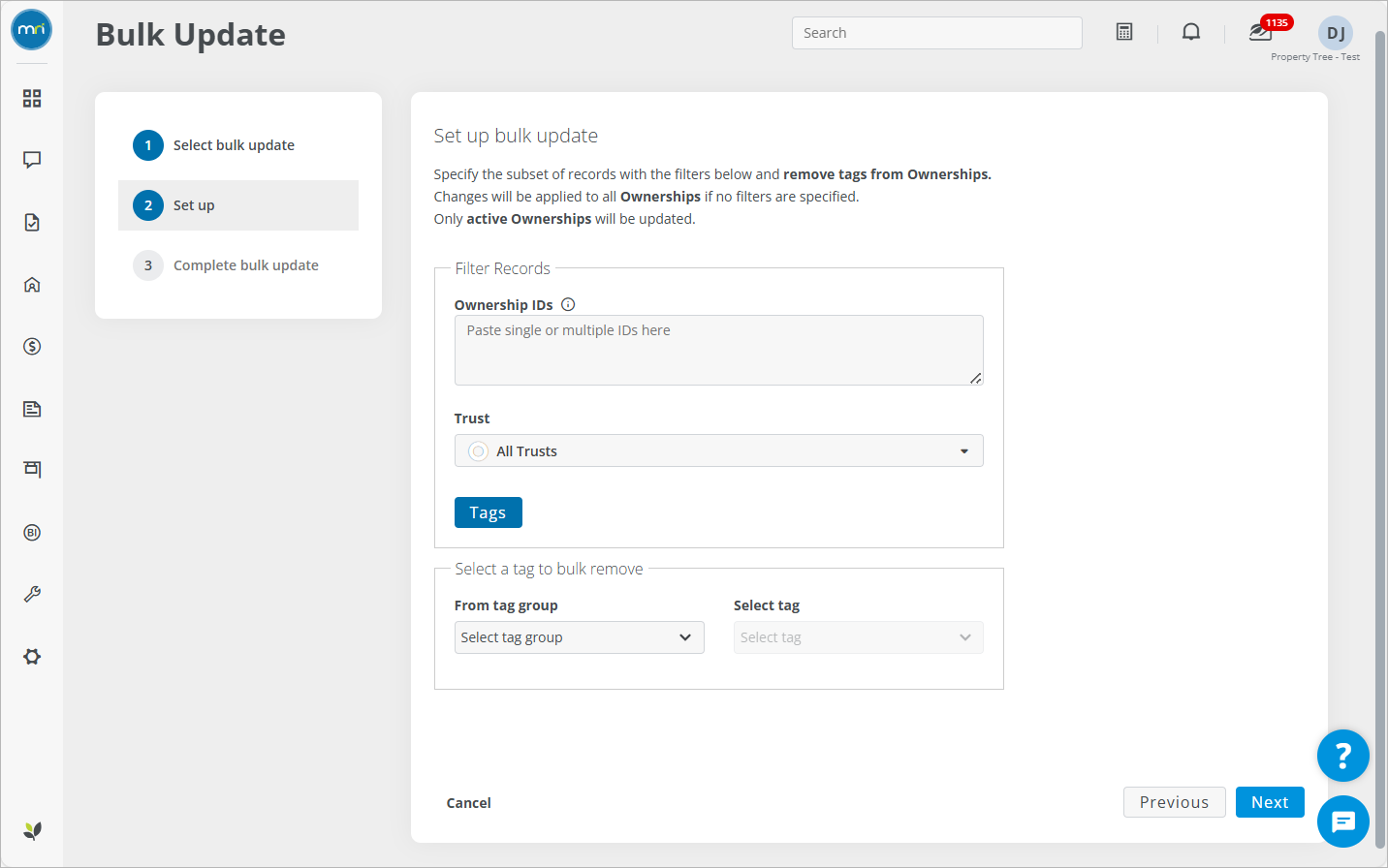
Task: Click the 'Bulk Update' page title
Action: pos(191,35)
